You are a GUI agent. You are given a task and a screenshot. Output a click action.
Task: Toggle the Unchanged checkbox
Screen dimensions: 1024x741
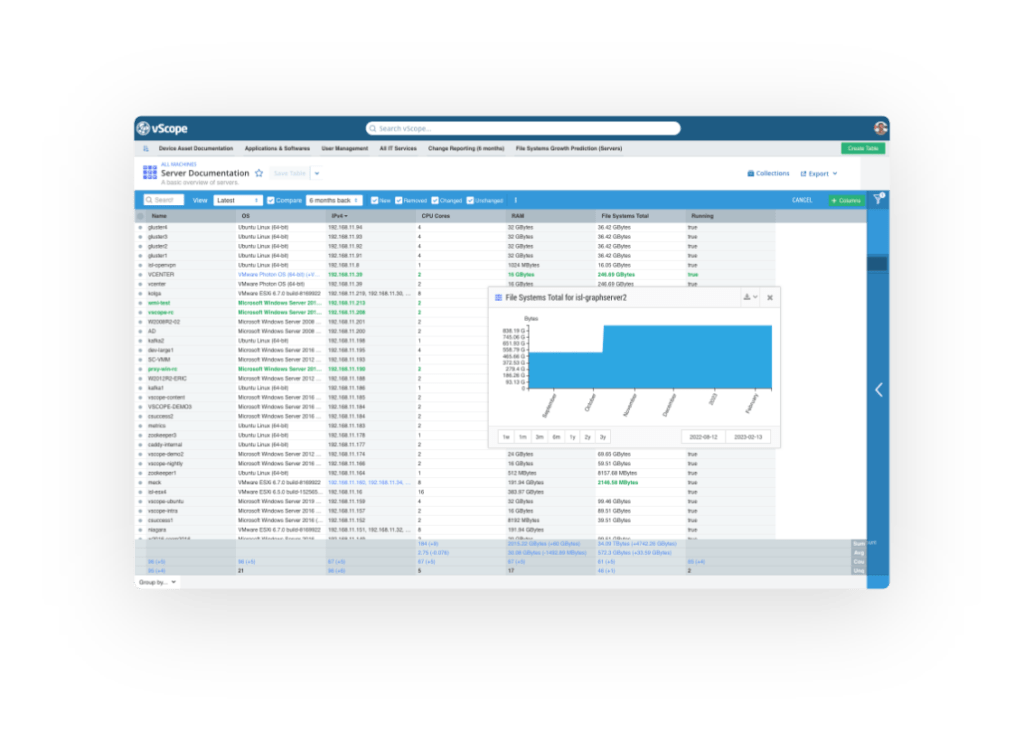point(470,200)
